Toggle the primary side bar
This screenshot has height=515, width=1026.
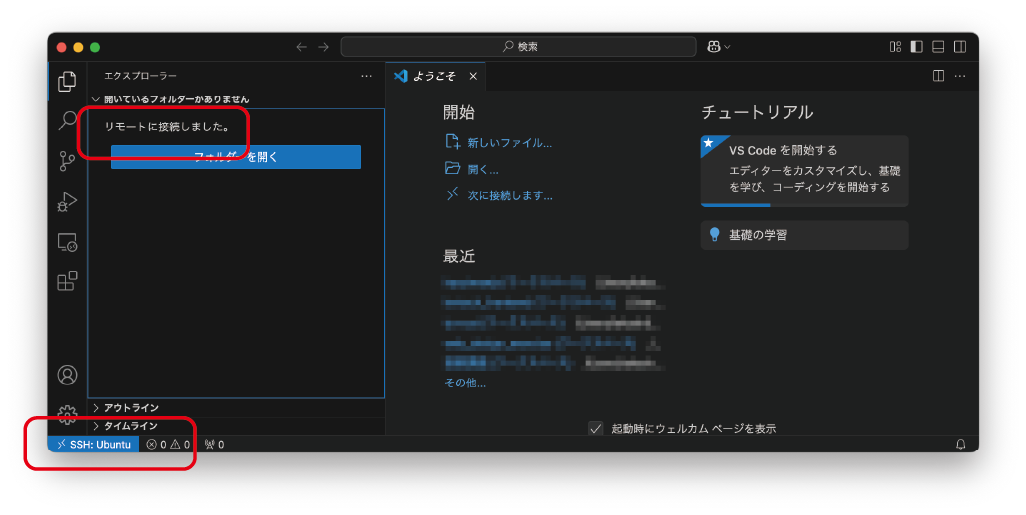(x=917, y=47)
